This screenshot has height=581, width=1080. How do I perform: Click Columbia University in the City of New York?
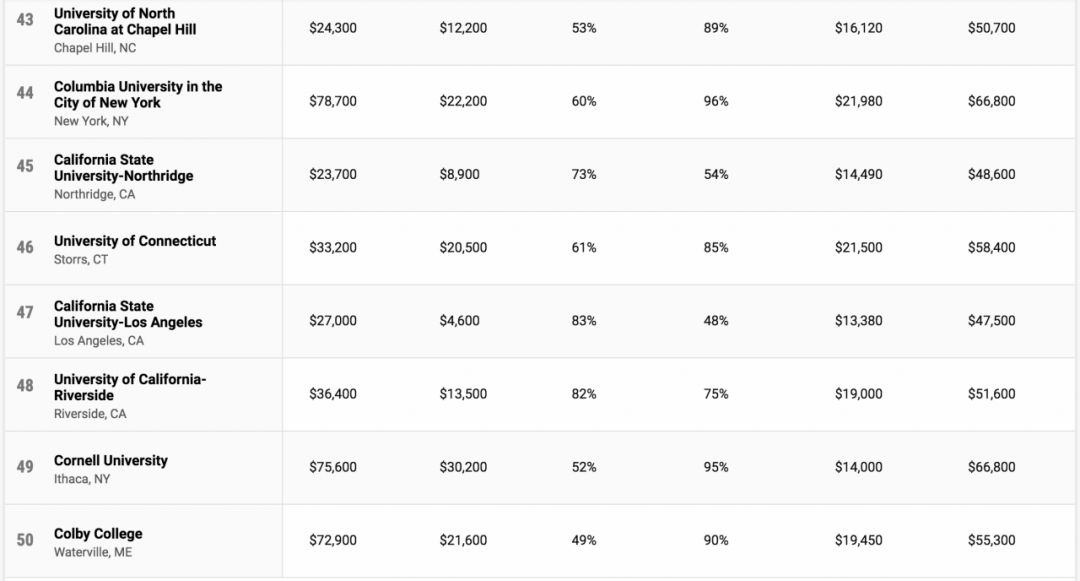tap(138, 94)
